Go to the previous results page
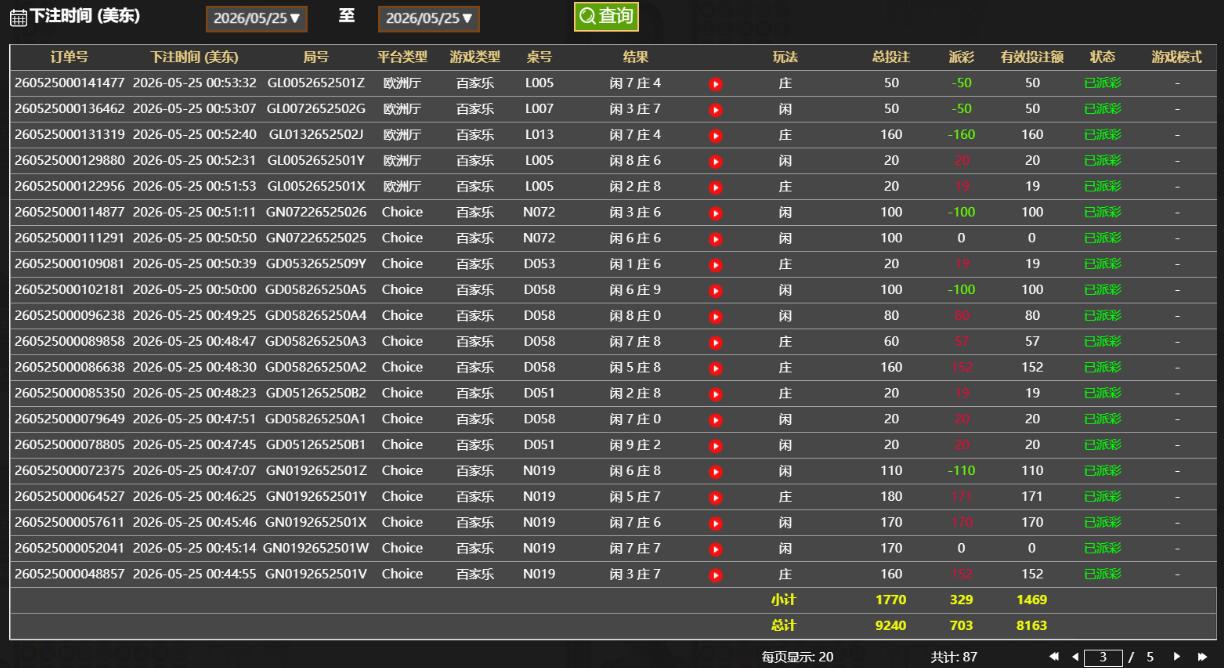The width and height of the screenshot is (1224, 668). (x=1075, y=657)
